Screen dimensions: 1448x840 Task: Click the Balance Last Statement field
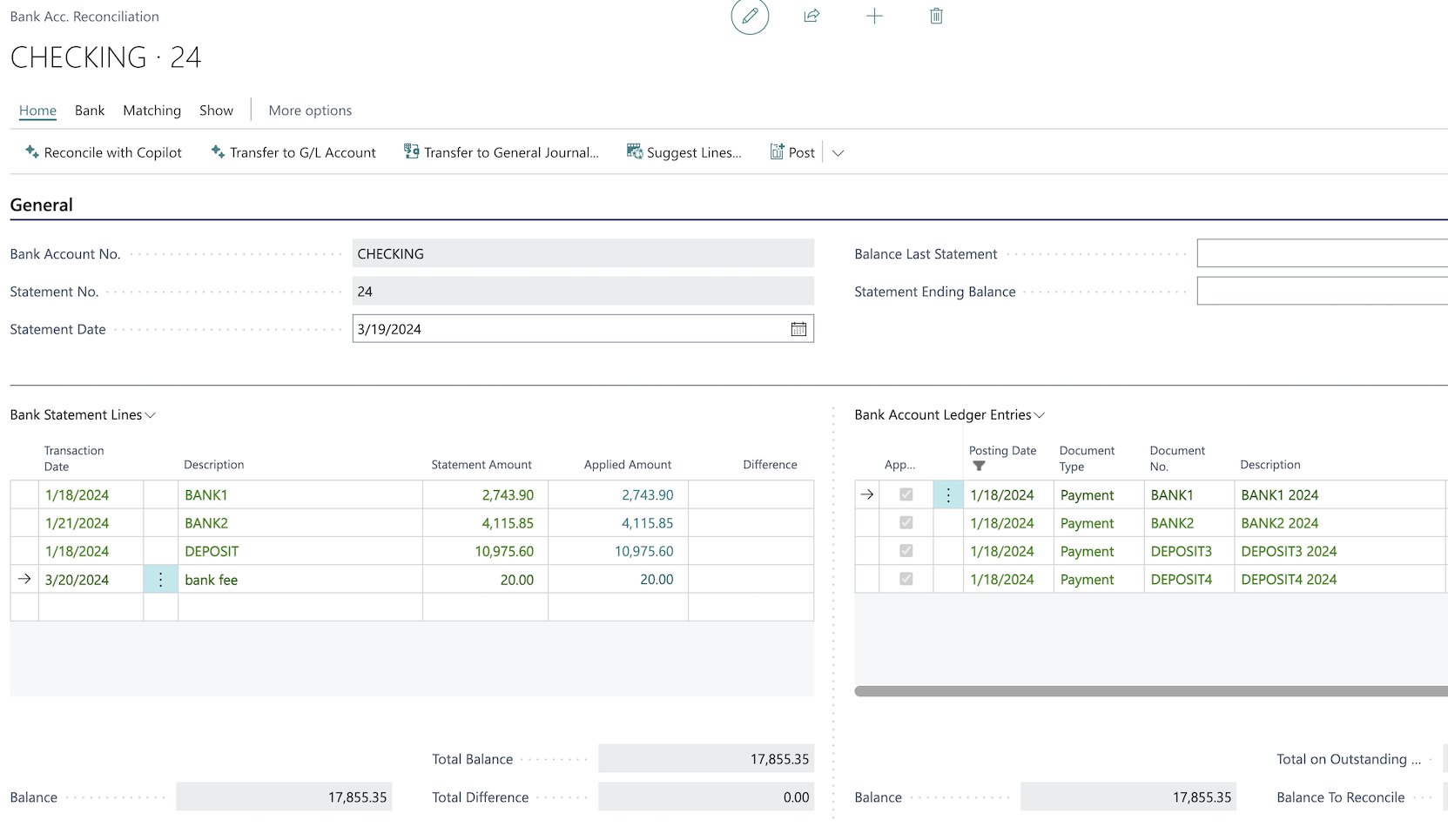pyautogui.click(x=1322, y=253)
